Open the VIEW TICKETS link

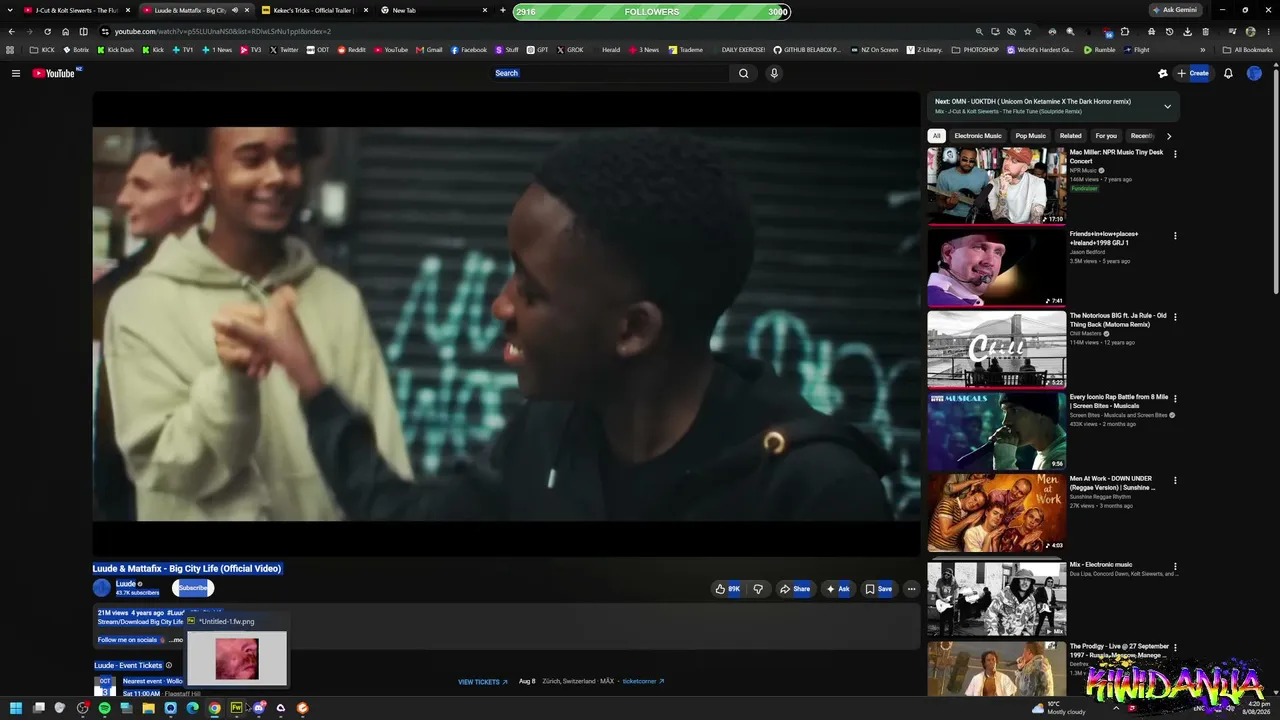coord(483,682)
